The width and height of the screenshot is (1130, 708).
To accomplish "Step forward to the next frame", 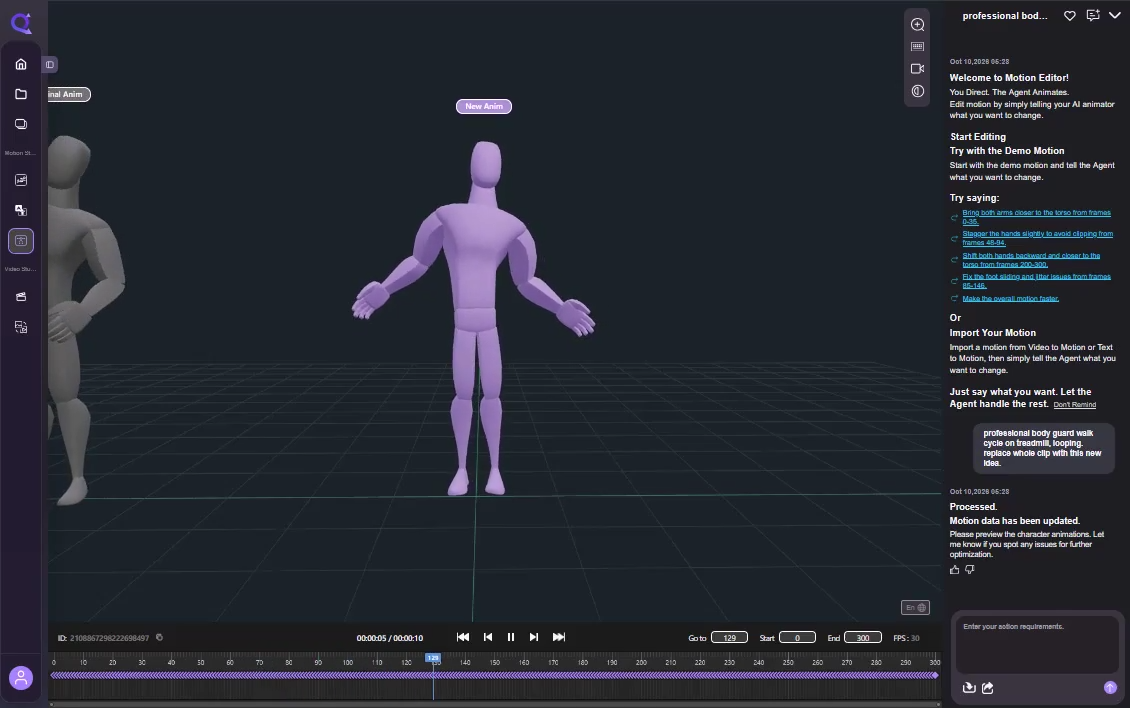I will [533, 637].
